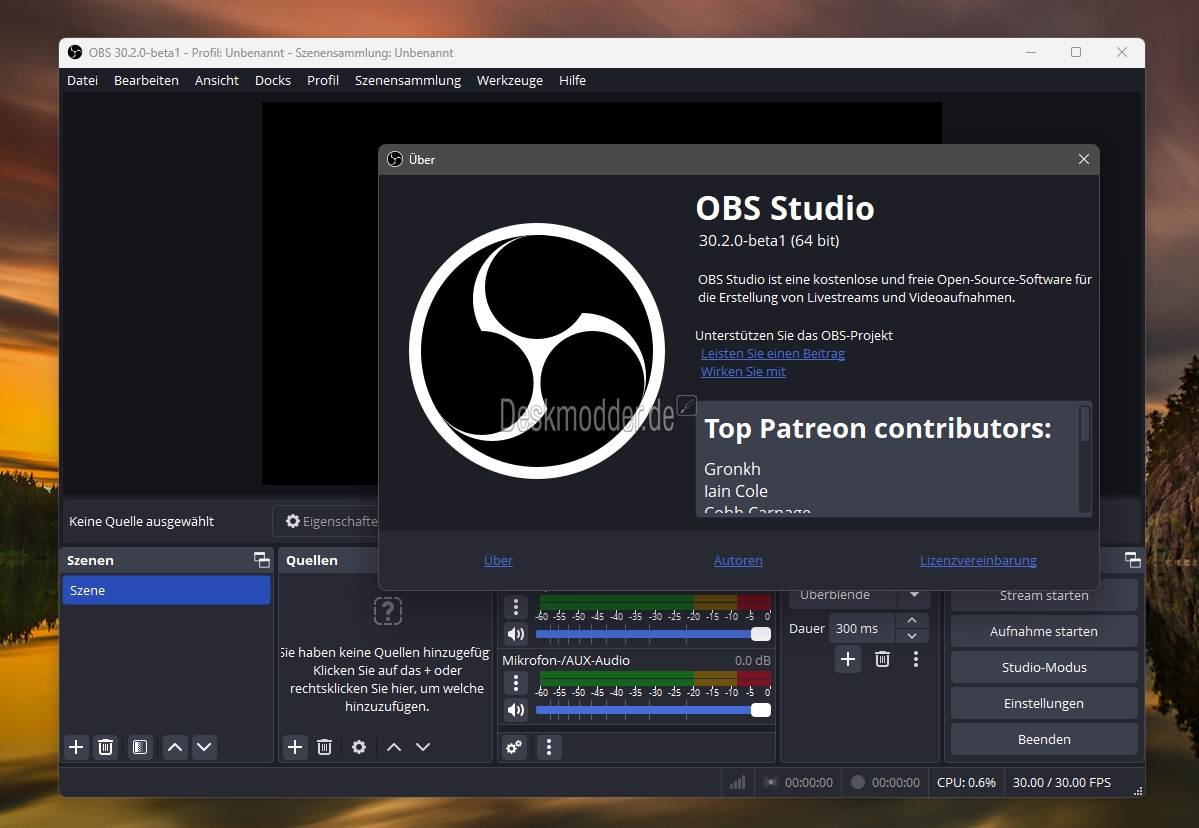Adjust Mikrofon-/AUX-Audio volume slider
The image size is (1199, 828).
[x=653, y=710]
